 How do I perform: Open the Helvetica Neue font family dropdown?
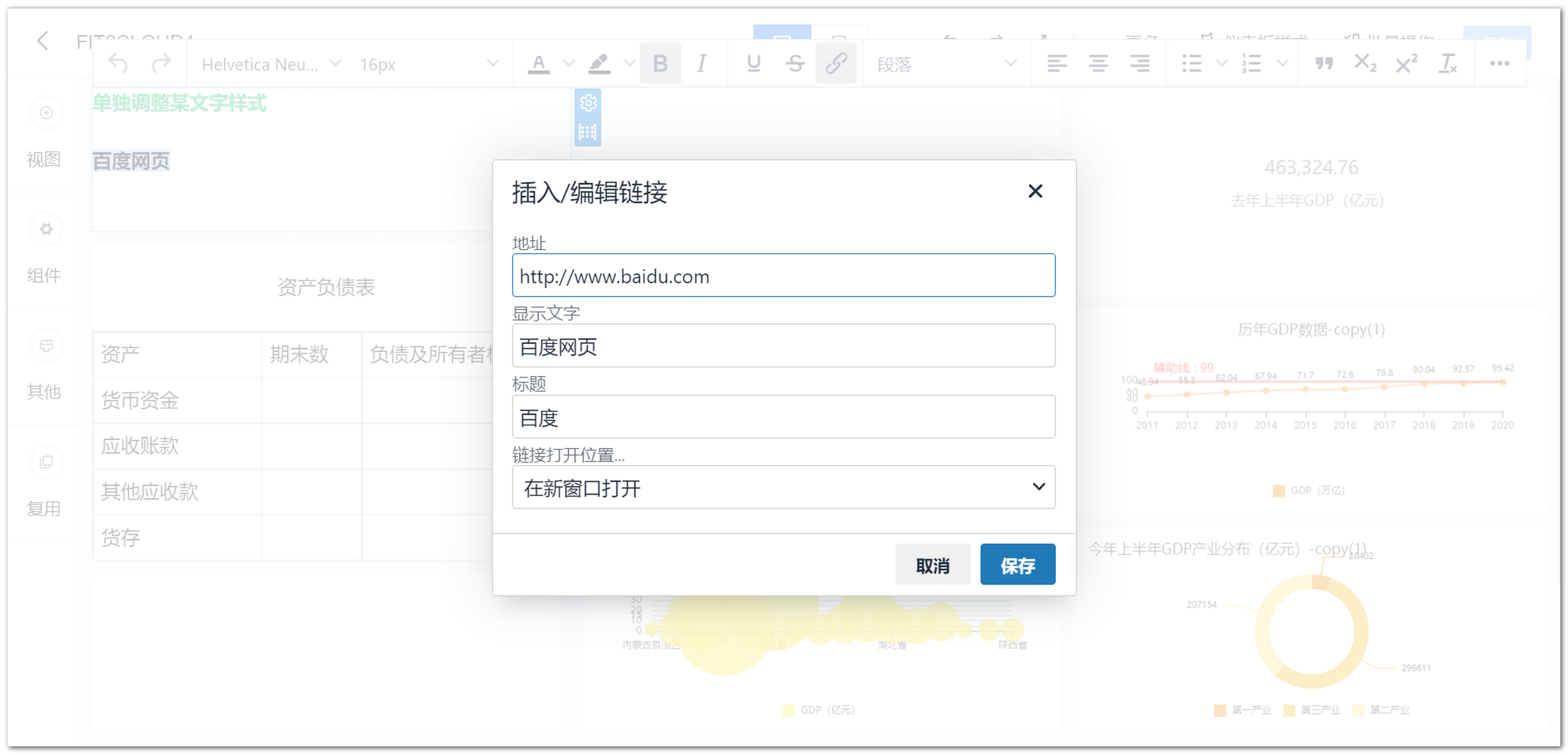[271, 64]
